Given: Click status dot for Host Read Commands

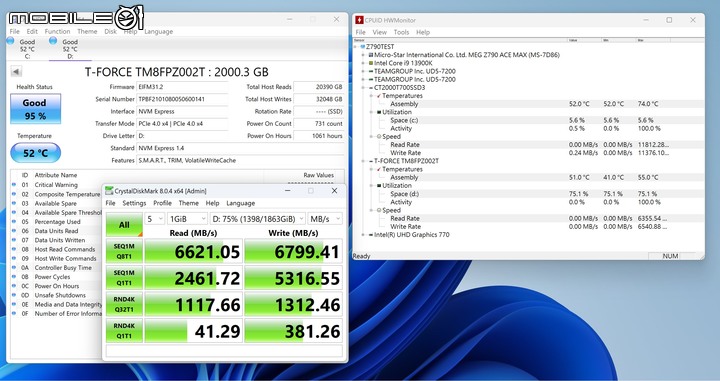Looking at the screenshot, I should [x=14, y=249].
